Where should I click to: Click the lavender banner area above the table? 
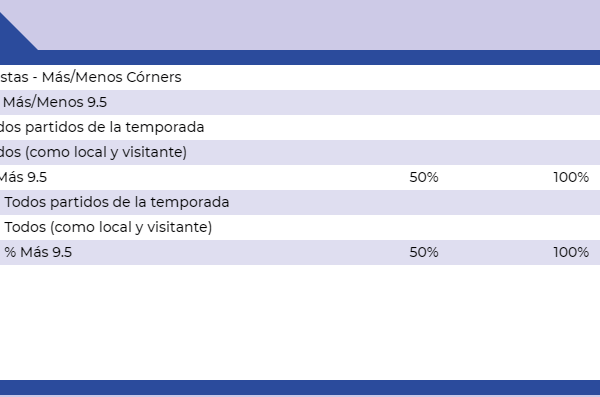(x=318, y=25)
